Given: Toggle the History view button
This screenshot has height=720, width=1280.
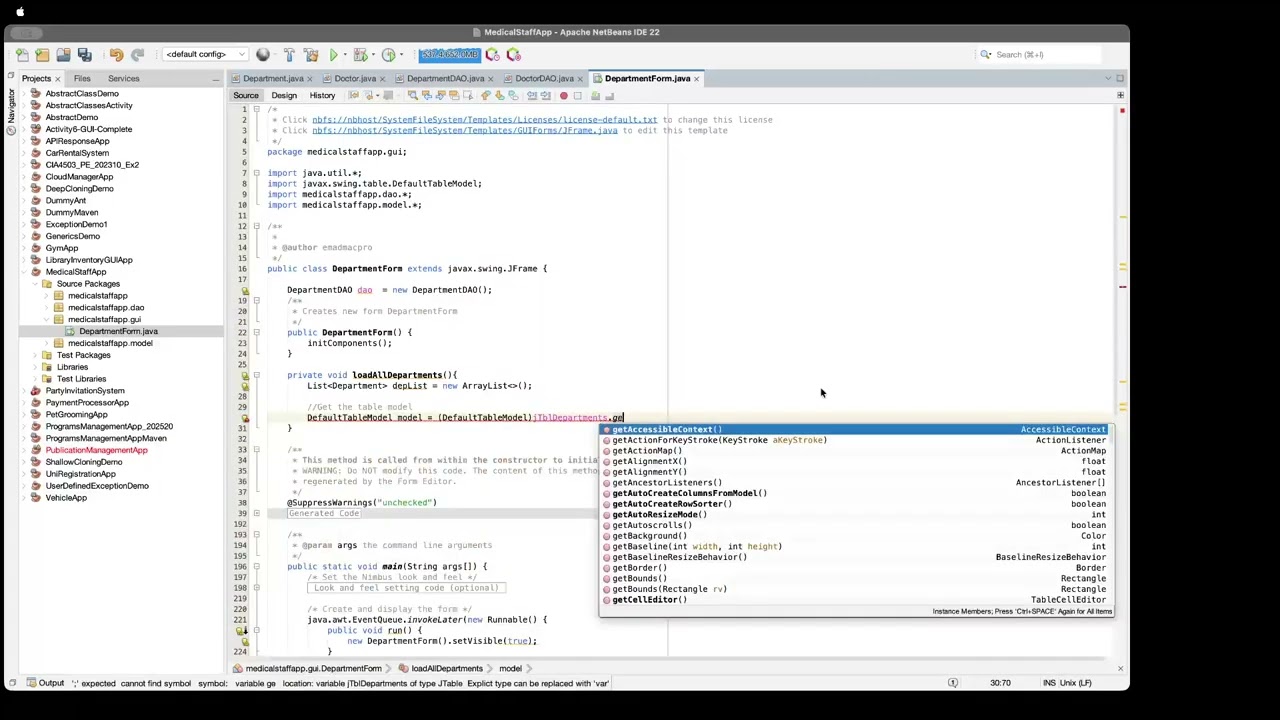Looking at the screenshot, I should [x=322, y=96].
